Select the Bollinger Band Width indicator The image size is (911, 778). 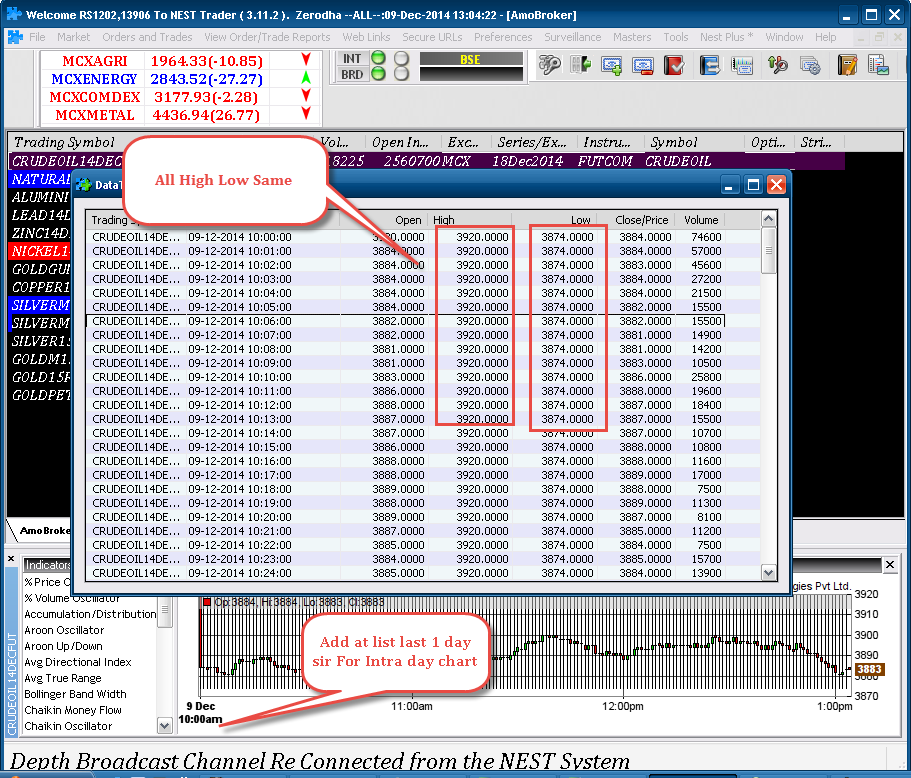[x=75, y=694]
